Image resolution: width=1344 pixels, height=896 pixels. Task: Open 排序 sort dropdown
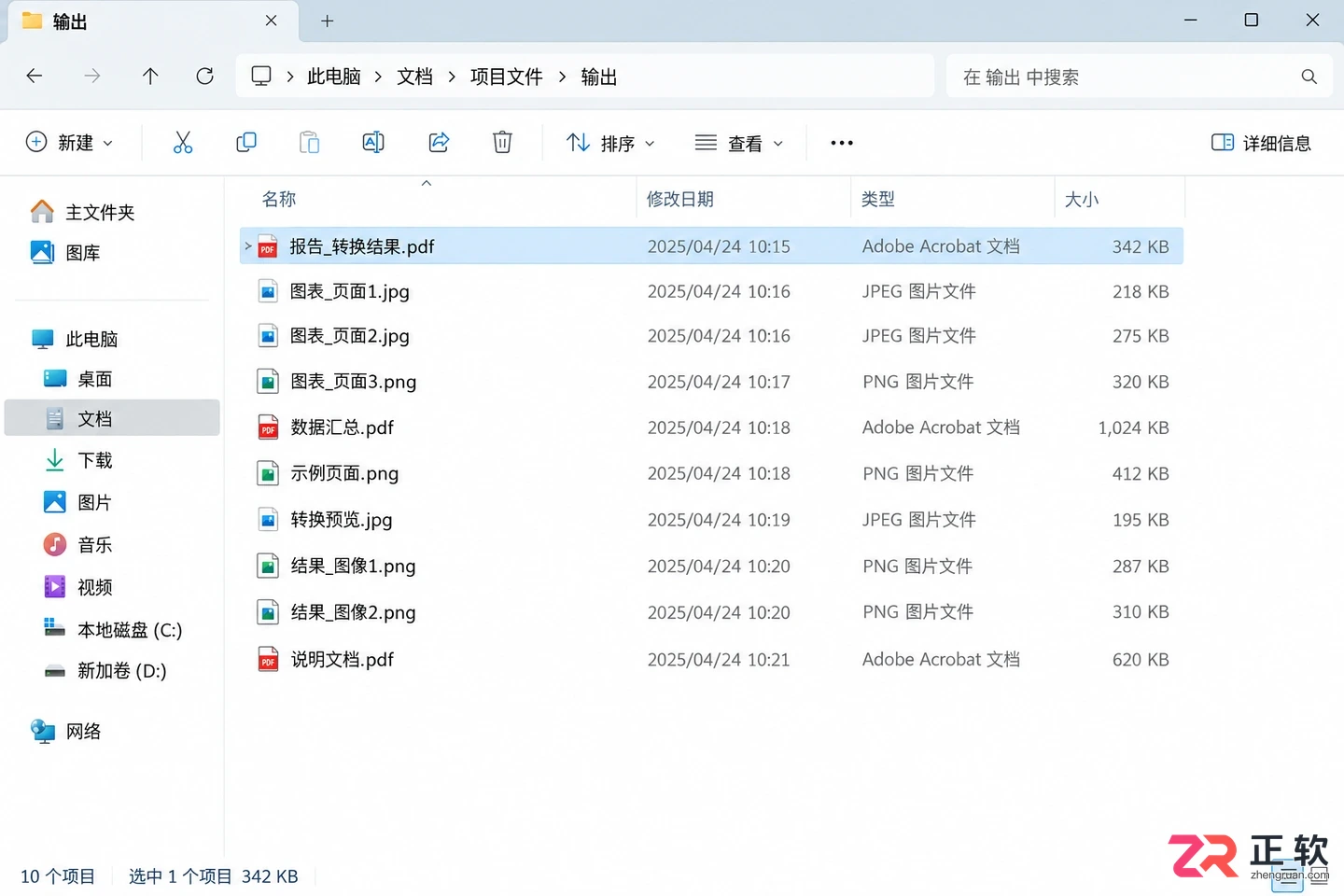[611, 143]
